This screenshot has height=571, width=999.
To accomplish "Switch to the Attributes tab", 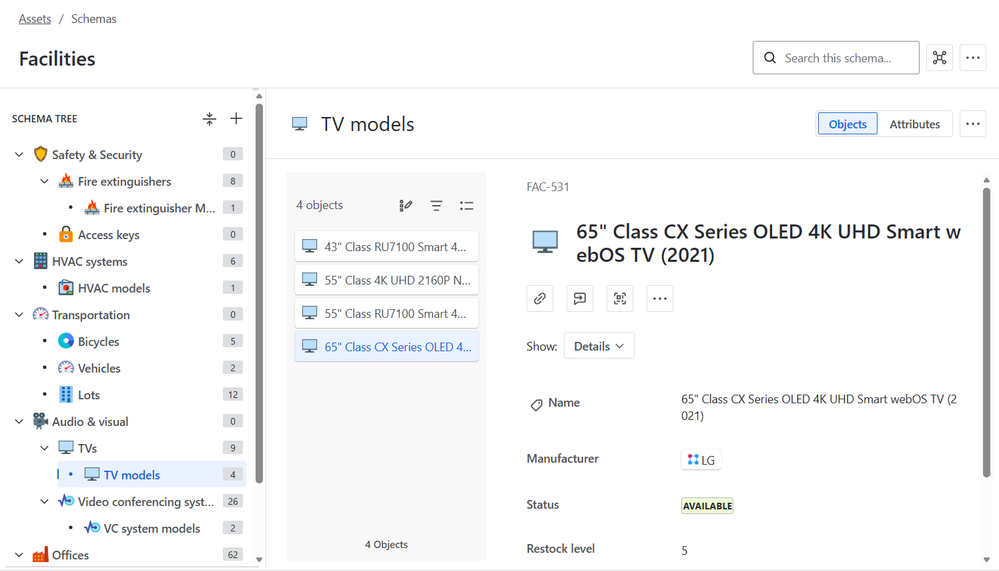I will pos(915,124).
